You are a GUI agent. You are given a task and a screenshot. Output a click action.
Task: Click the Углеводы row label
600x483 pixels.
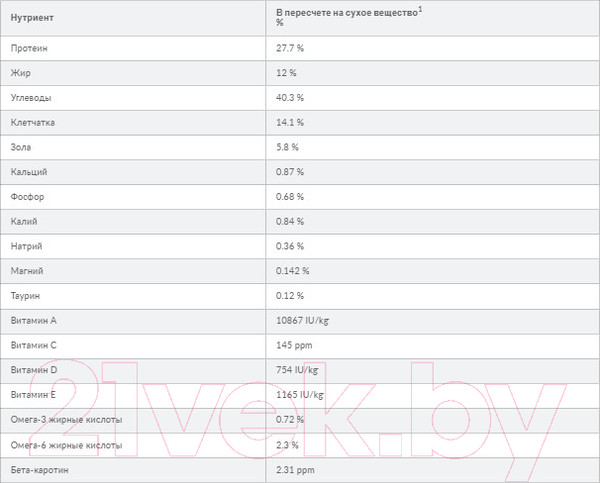32,98
